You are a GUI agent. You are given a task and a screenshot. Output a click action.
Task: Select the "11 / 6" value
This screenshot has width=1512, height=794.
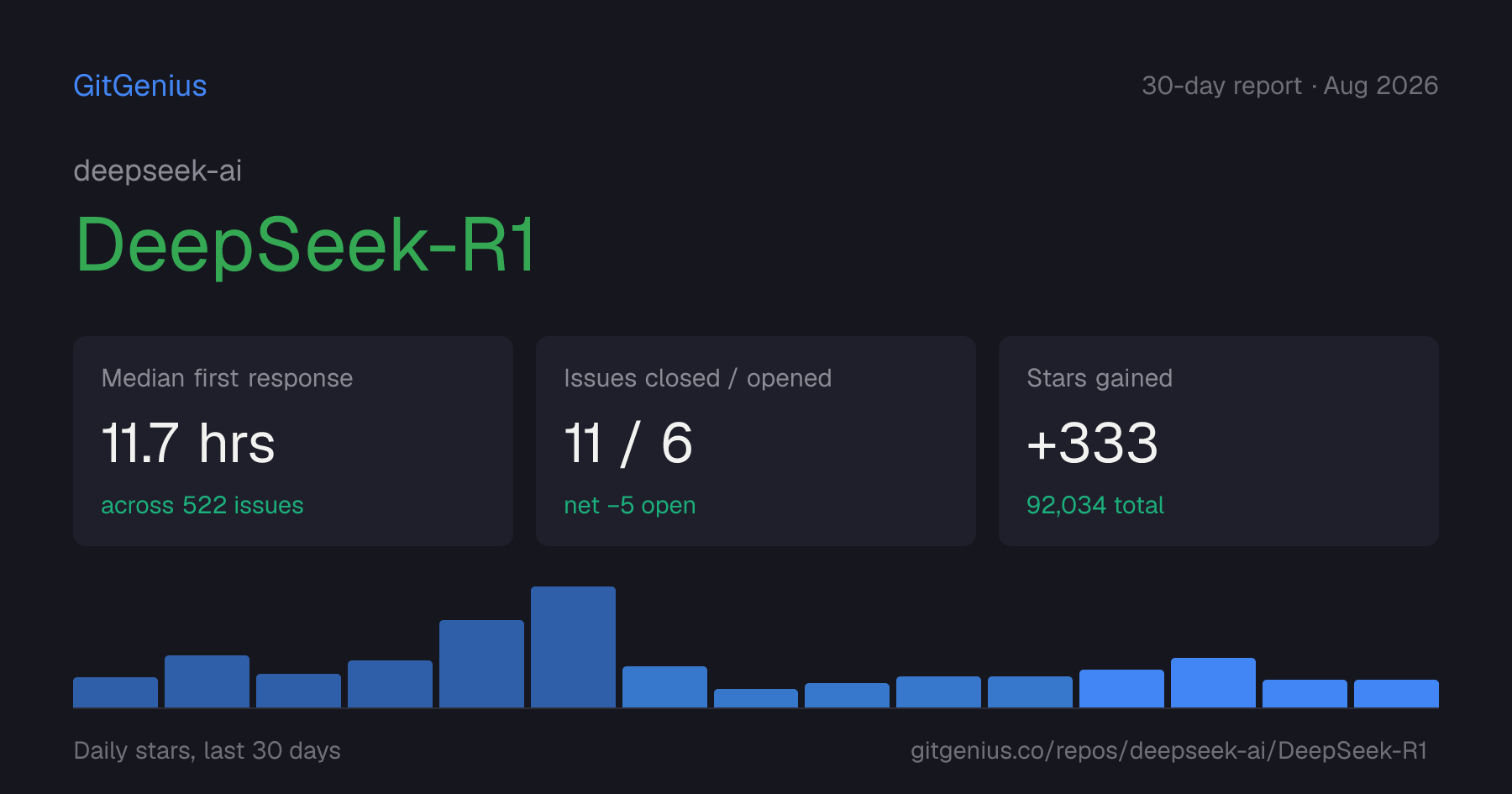[628, 443]
